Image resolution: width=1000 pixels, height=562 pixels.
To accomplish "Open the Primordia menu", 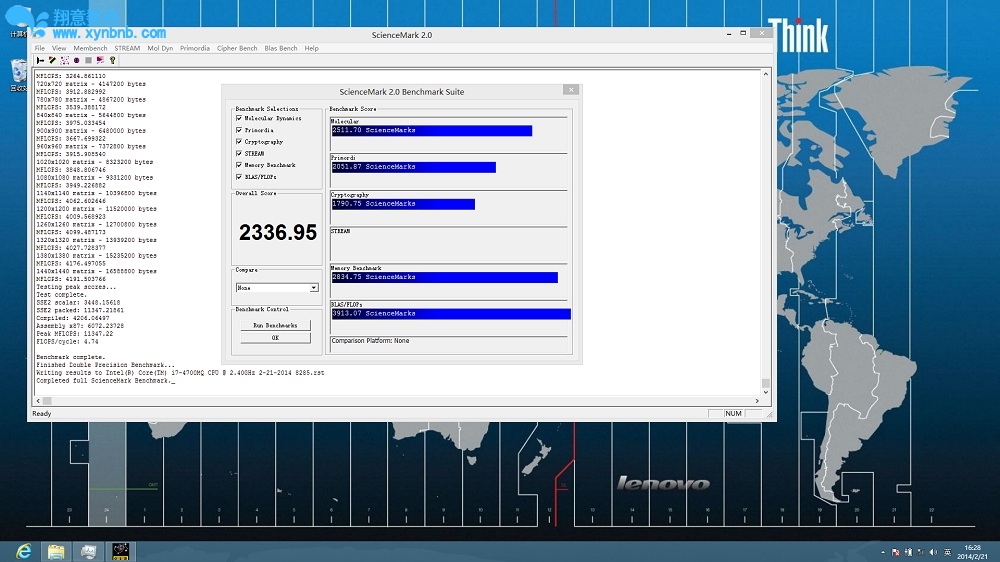I will point(195,48).
